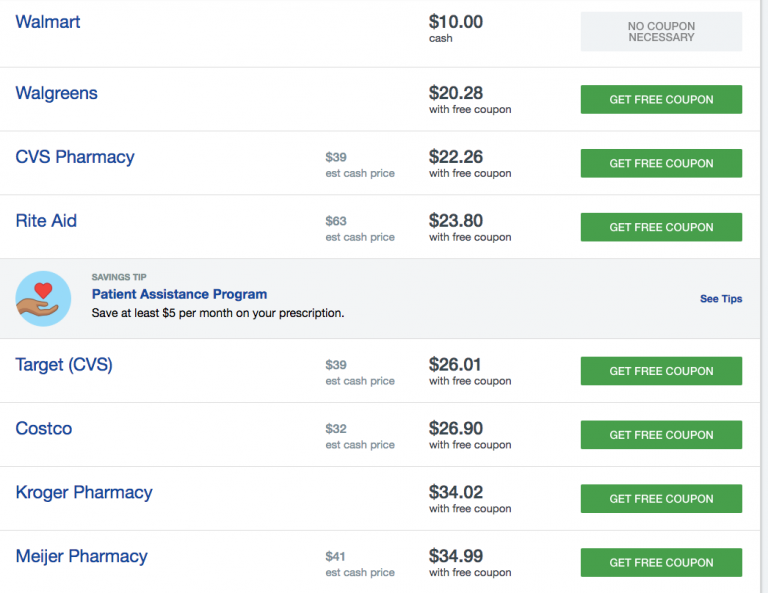
Task: Open the Patient Assistance Program heading link
Action: [x=179, y=294]
